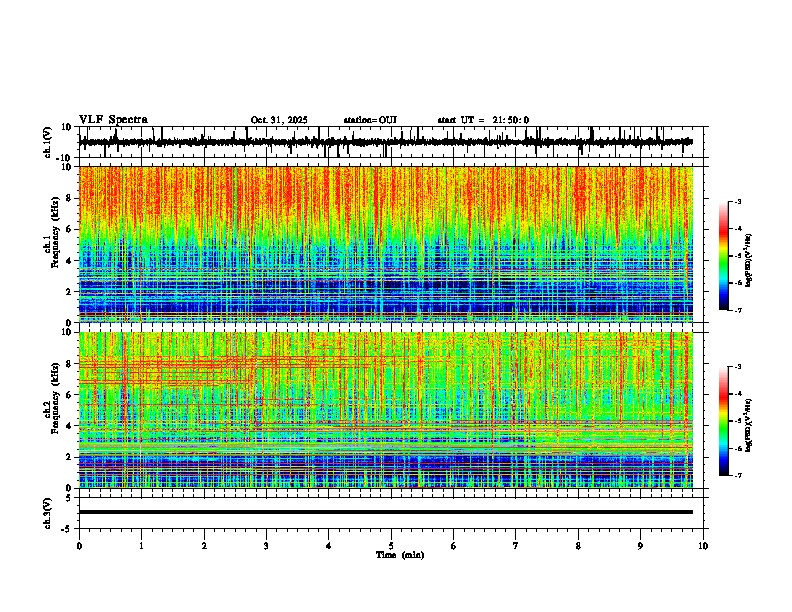Viewport: 792px width, 612px height.
Task: Click time axis tick label "0"
Action: pyautogui.click(x=79, y=546)
